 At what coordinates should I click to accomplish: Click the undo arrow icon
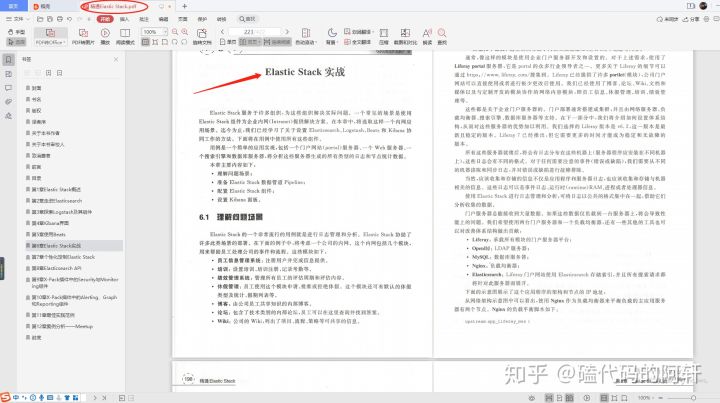tap(69, 19)
